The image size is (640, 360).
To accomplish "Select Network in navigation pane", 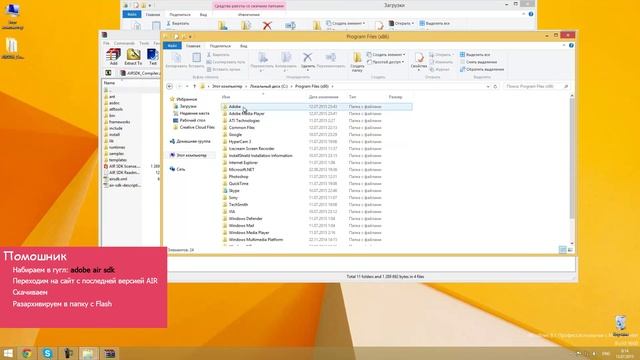I will (x=180, y=169).
